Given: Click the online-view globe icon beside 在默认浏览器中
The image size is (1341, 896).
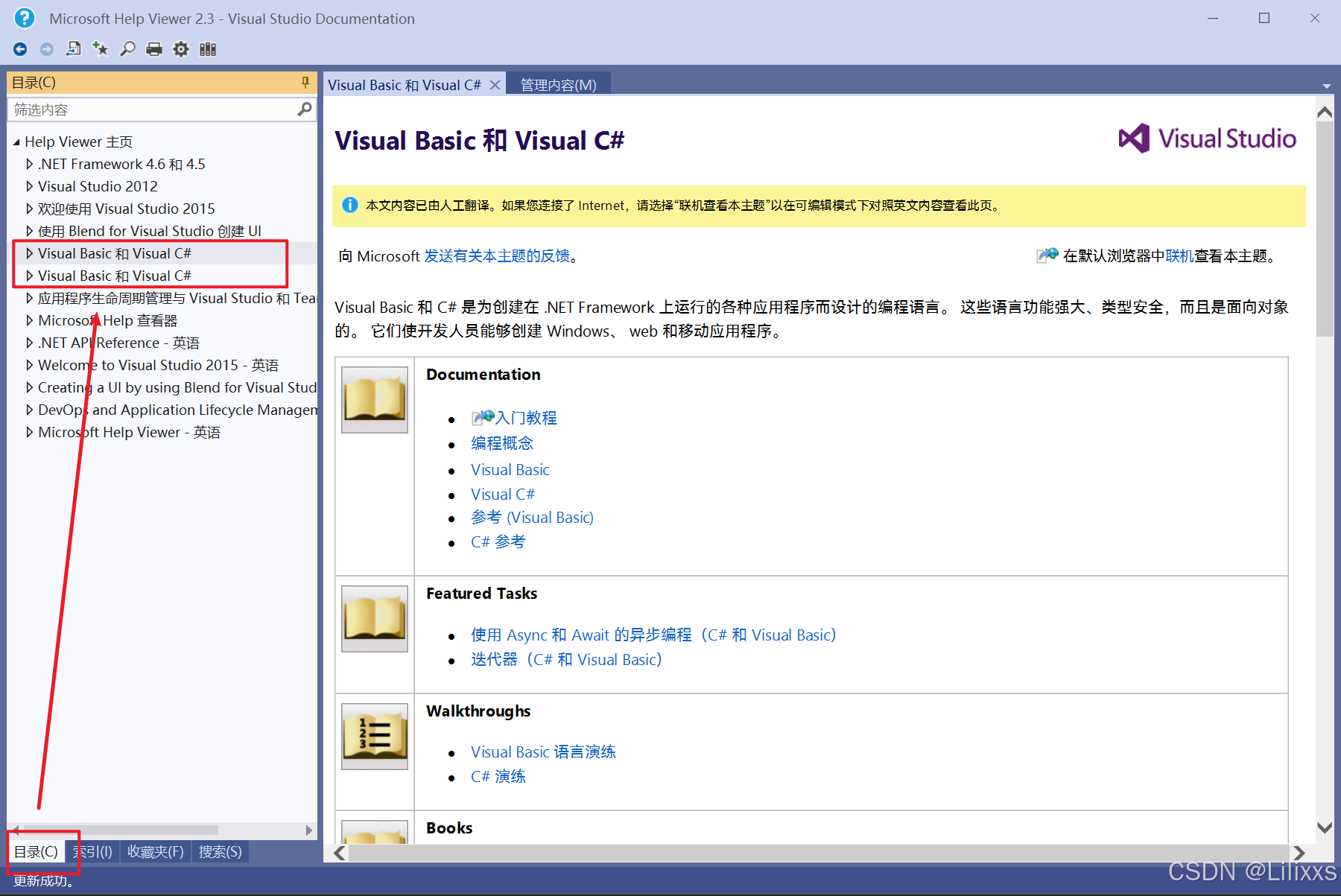Looking at the screenshot, I should coord(1047,255).
